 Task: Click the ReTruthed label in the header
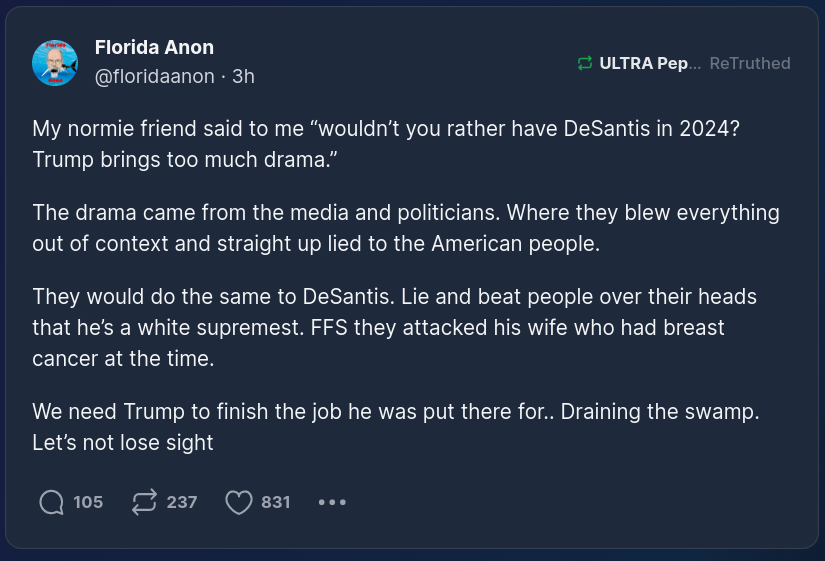tap(750, 64)
